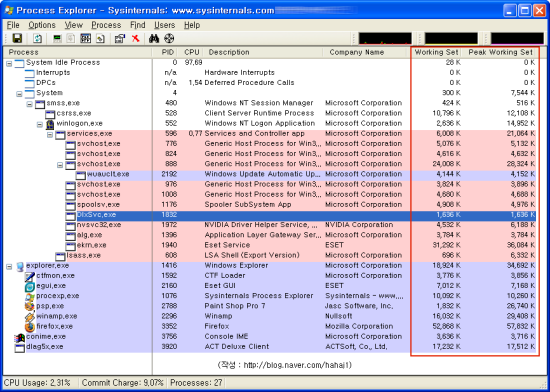Click the procexp.exe process icon

[x=30, y=297]
